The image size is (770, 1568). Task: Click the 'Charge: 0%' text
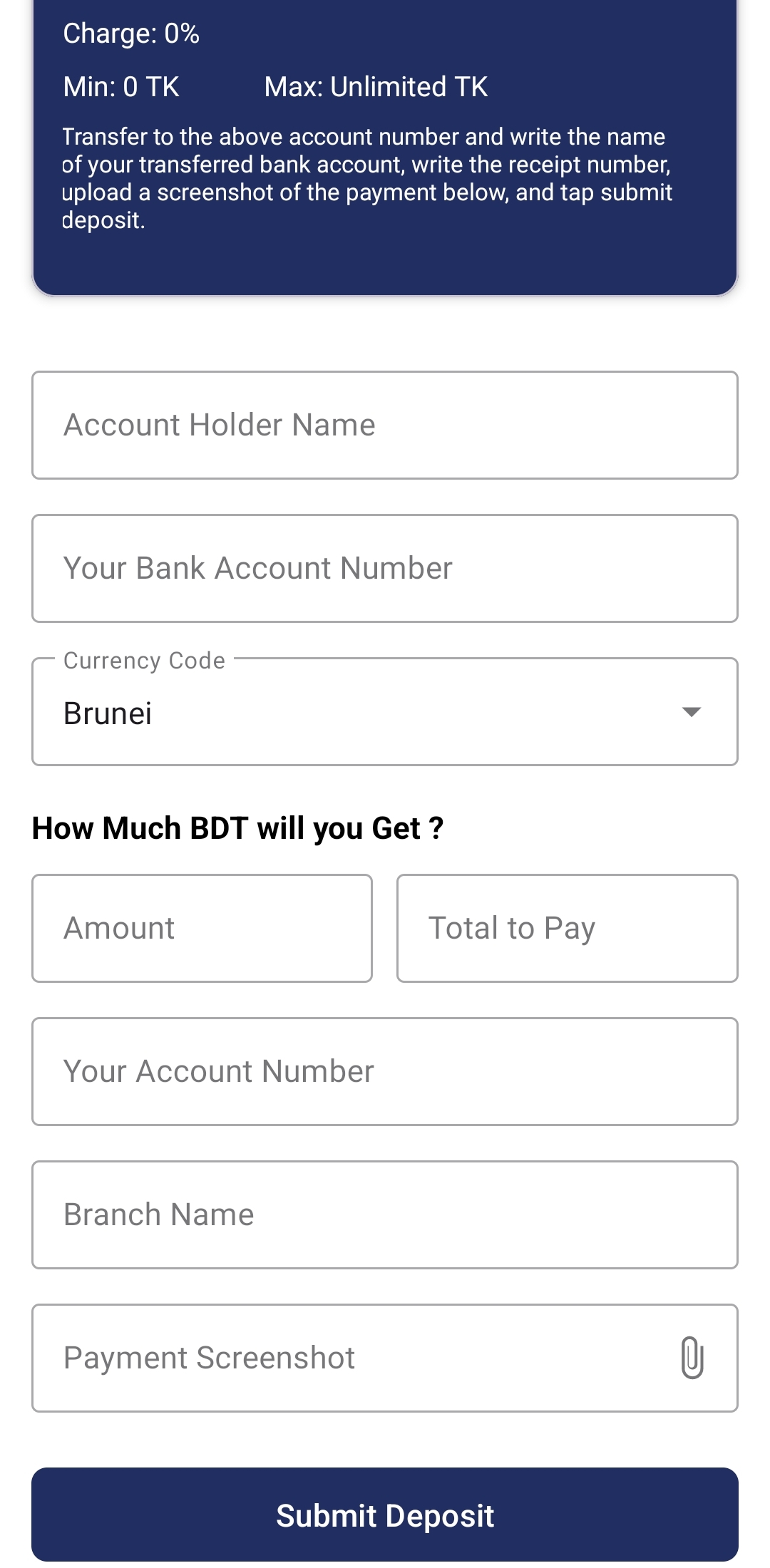tap(131, 33)
